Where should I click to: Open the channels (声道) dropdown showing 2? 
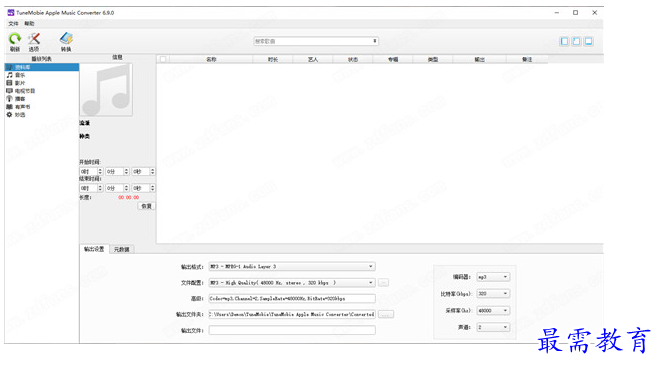tap(493, 327)
